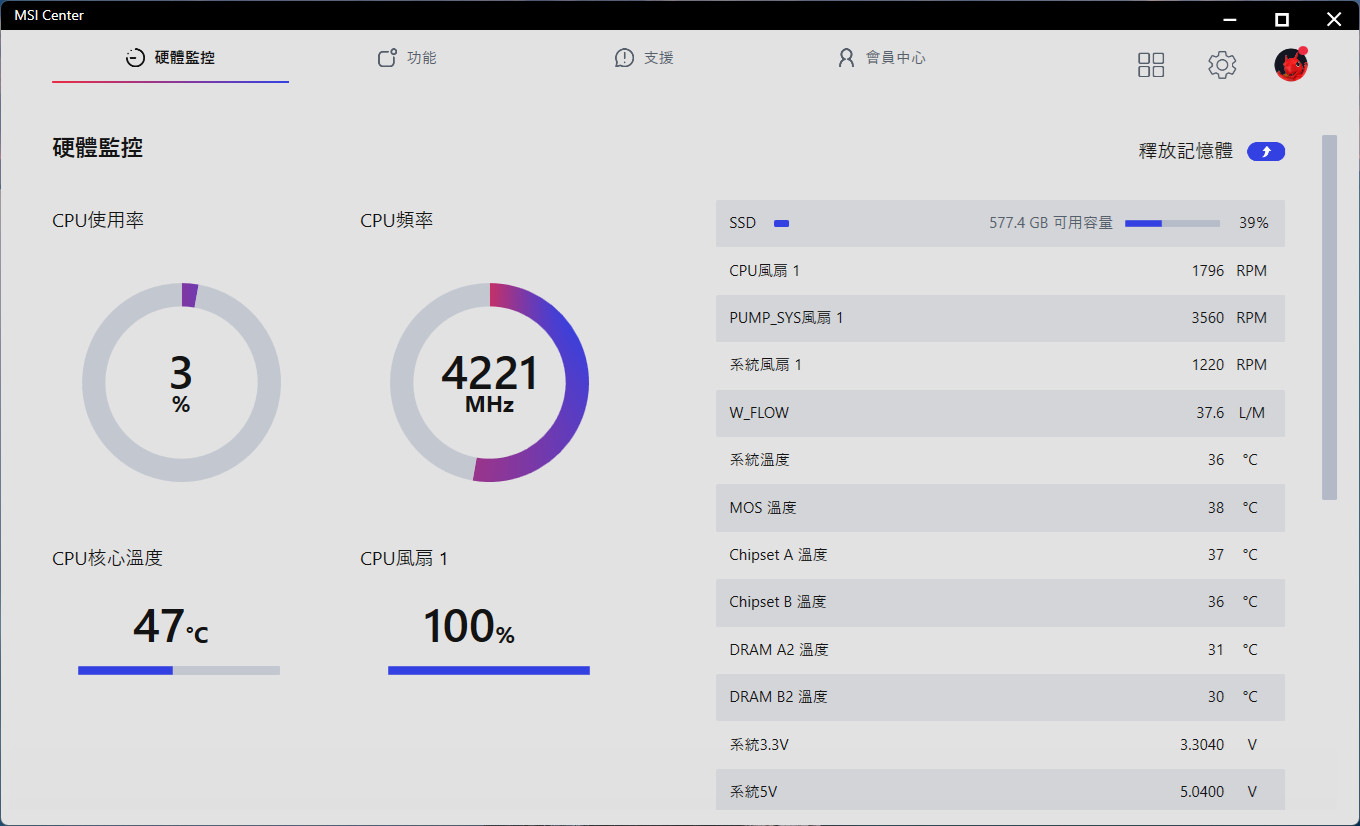This screenshot has width=1360, height=826.
Task: Go to the 會員中心 tab
Action: coord(882,58)
